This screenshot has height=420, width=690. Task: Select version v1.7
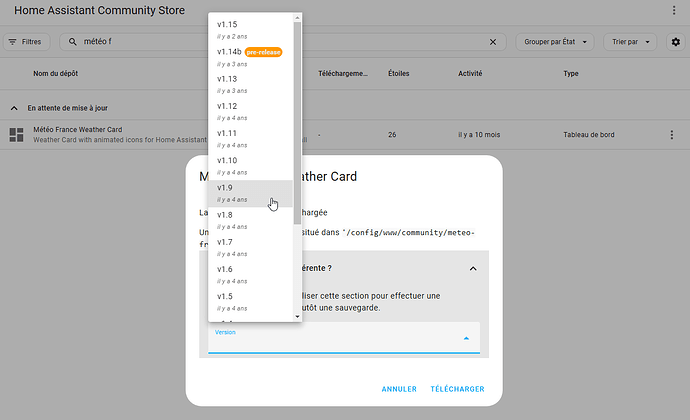coord(250,248)
